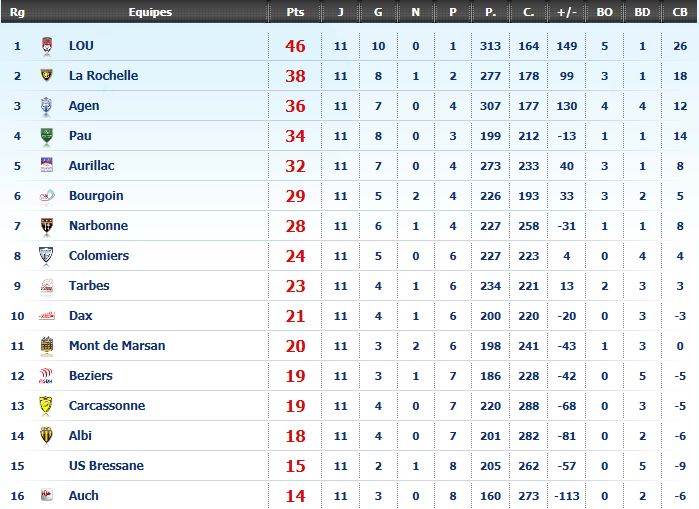Open the US Bressane team link
The width and height of the screenshot is (699, 509).
click(x=106, y=465)
